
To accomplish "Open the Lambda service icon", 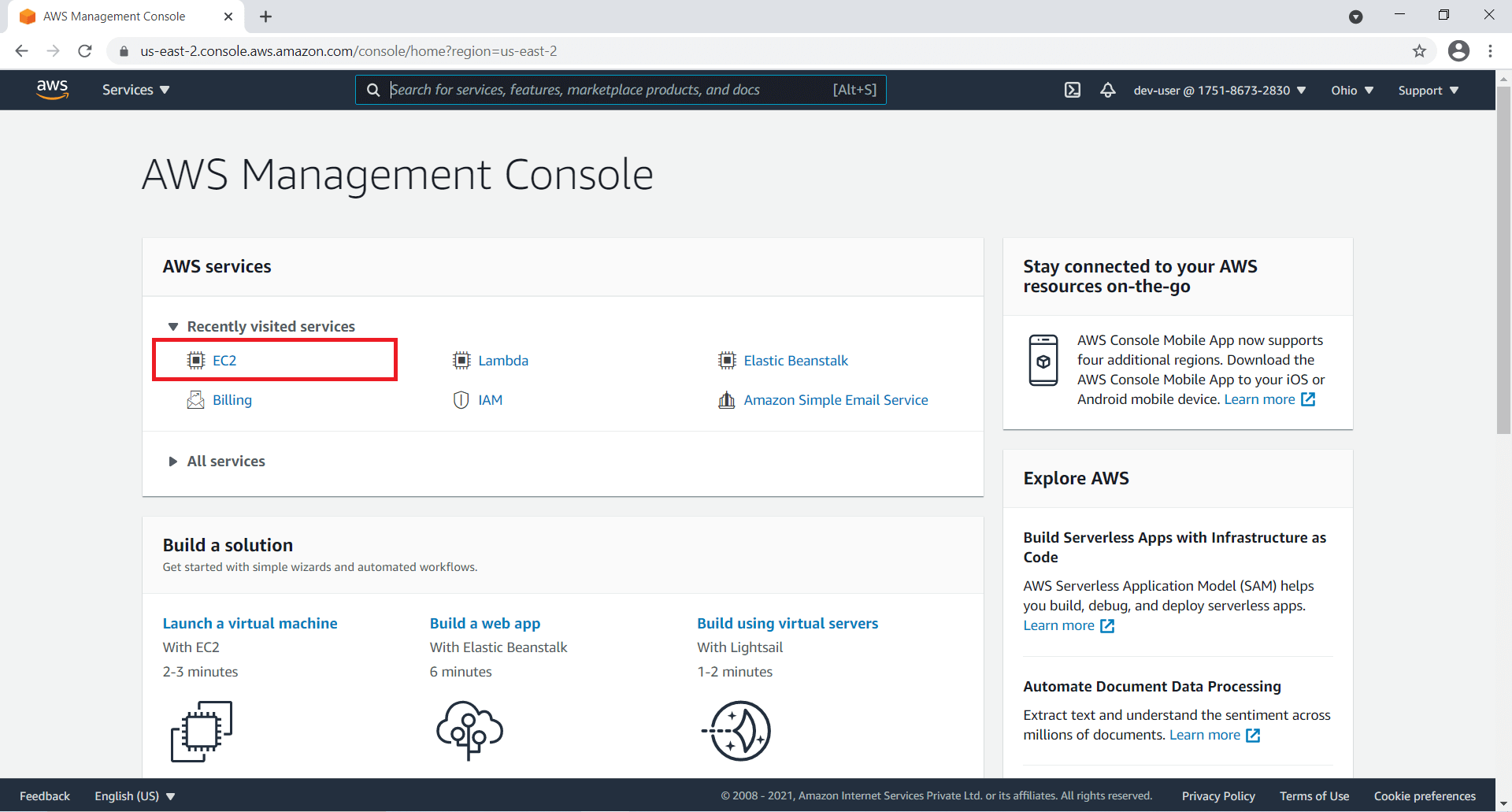I will 461,360.
